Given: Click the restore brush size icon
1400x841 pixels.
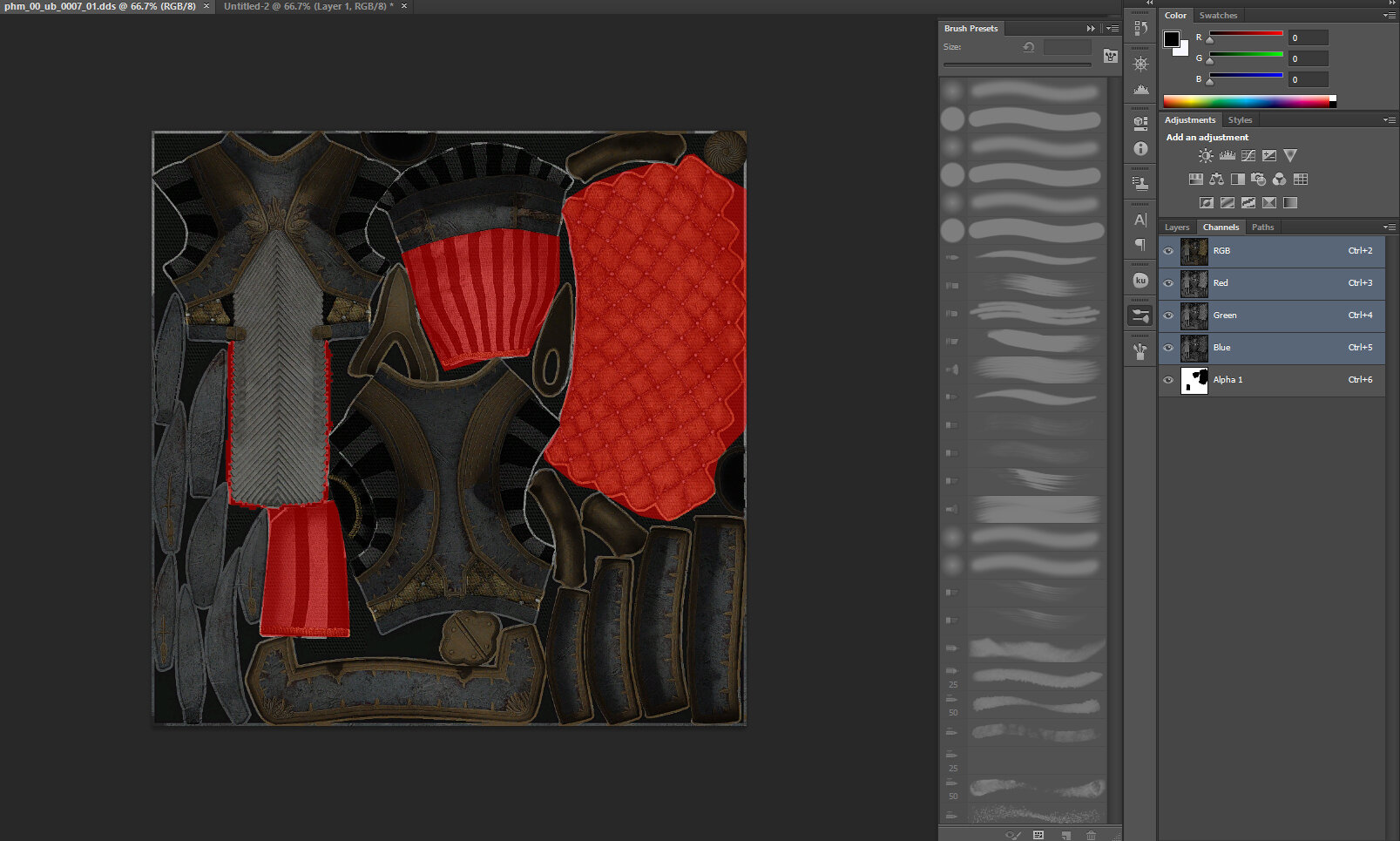Looking at the screenshot, I should click(1029, 47).
